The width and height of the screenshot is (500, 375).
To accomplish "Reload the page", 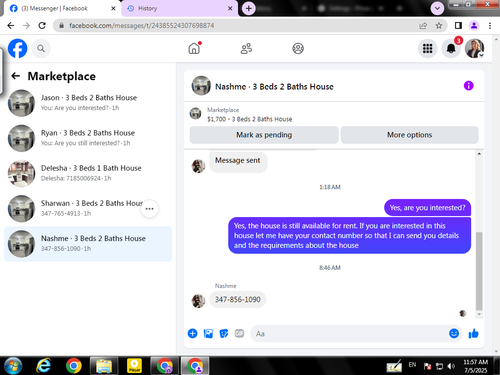I will 42,26.
